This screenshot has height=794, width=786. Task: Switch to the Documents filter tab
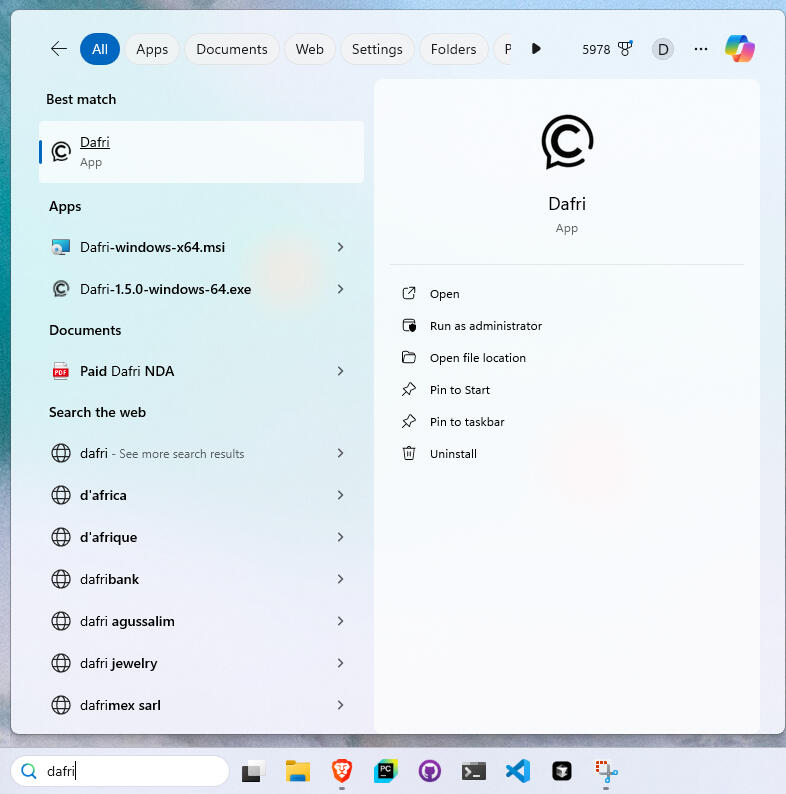point(232,49)
